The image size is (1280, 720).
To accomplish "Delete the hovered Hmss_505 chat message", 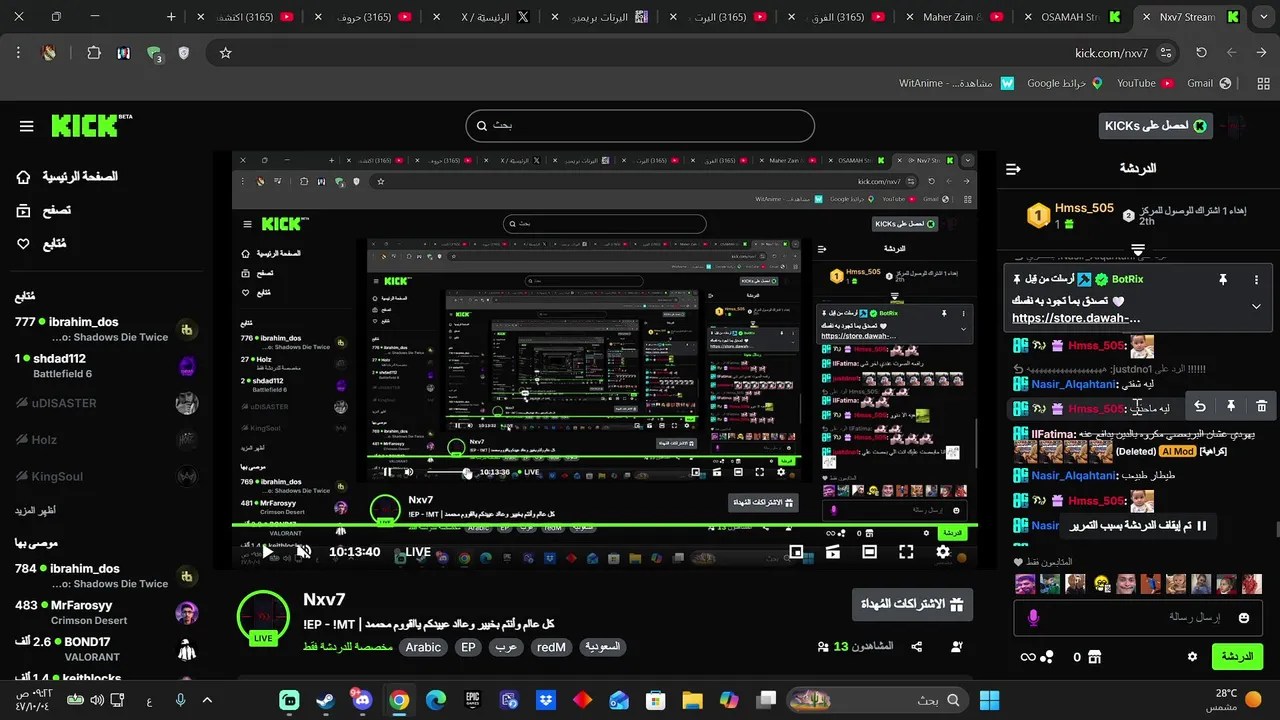I will coord(1261,406).
